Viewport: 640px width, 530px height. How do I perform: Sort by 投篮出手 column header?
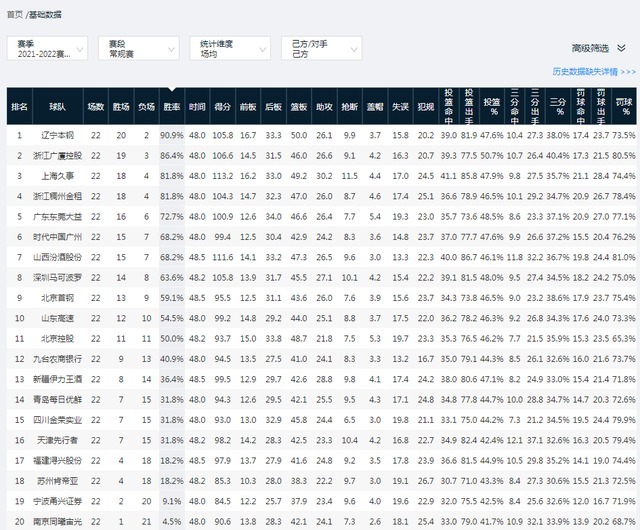click(469, 107)
